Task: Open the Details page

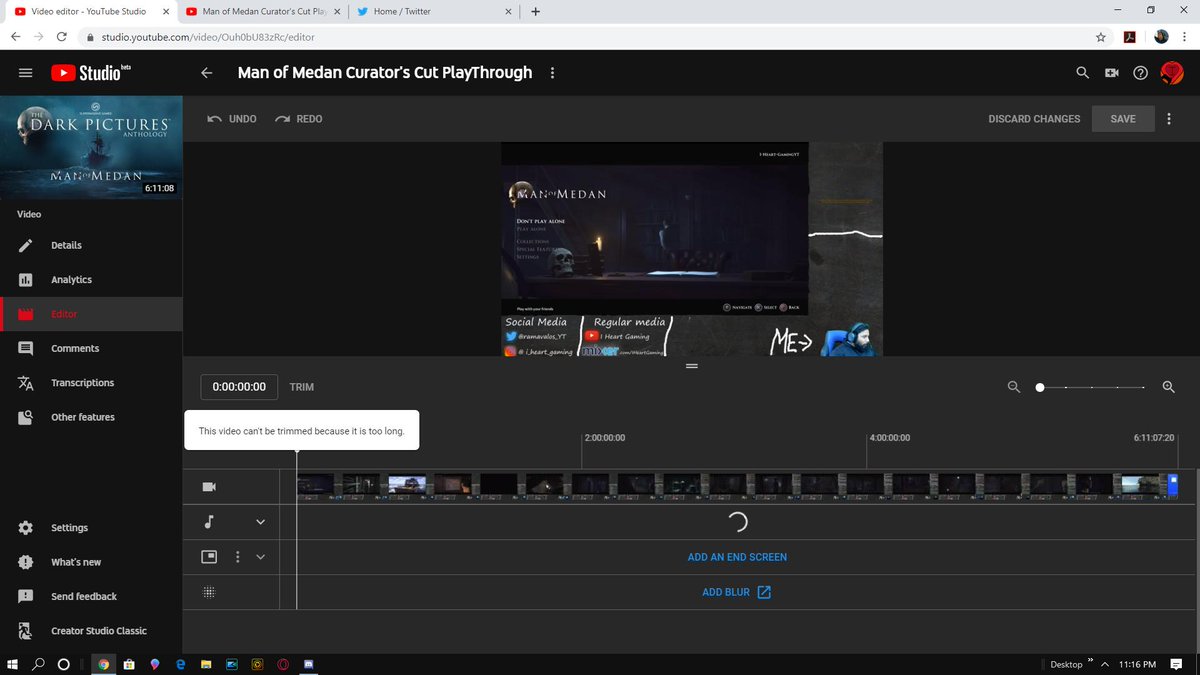Action: pos(91,245)
